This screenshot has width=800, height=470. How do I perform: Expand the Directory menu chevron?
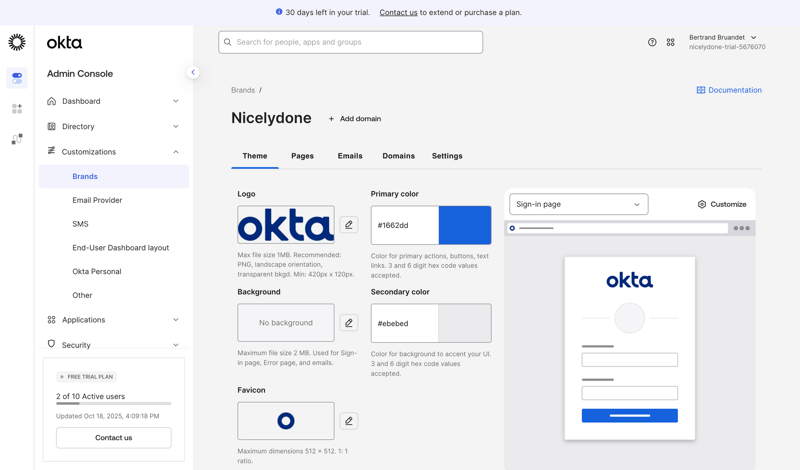point(176,126)
